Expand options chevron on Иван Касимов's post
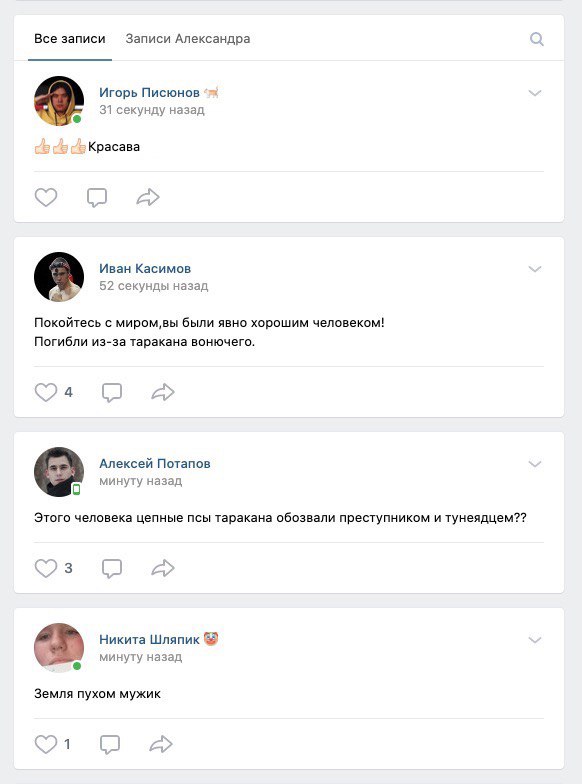Viewport: 582px width, 784px height. tap(535, 269)
